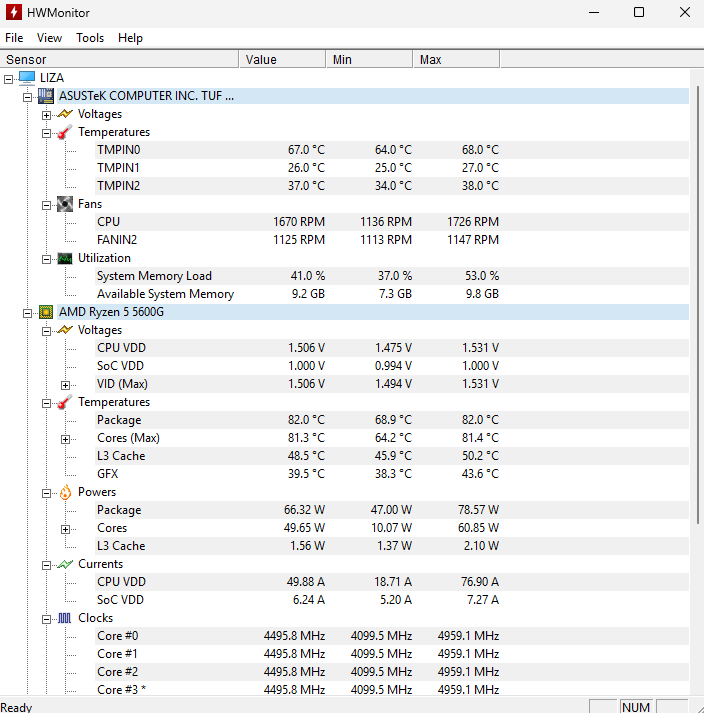The height and width of the screenshot is (713, 704).
Task: Expand motherboard Voltages node
Action: pos(46,115)
